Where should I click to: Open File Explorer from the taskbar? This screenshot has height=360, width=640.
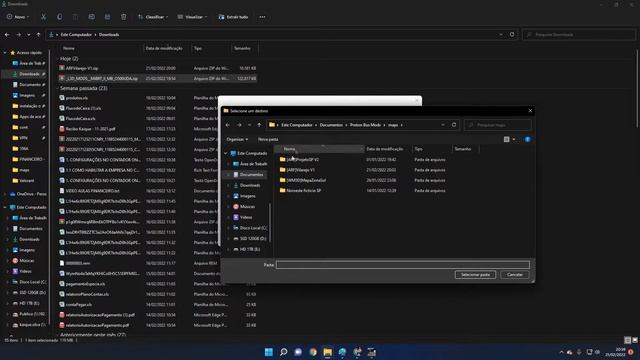(x=327, y=352)
